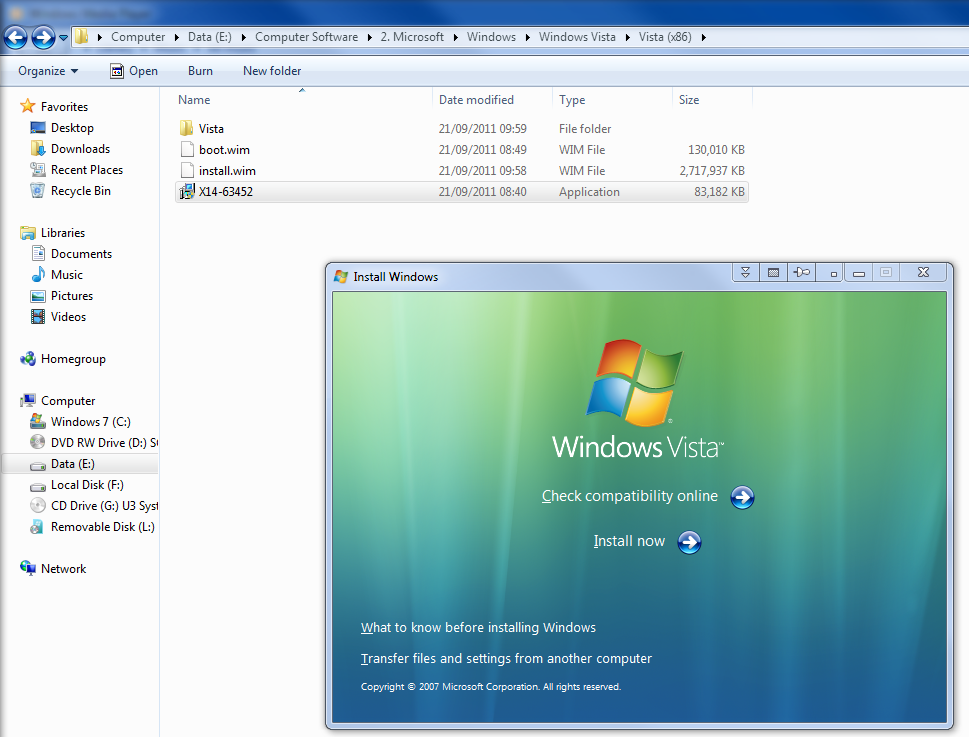Open Favorites in the navigation pane
Screen dimensions: 969x737
pos(64,107)
